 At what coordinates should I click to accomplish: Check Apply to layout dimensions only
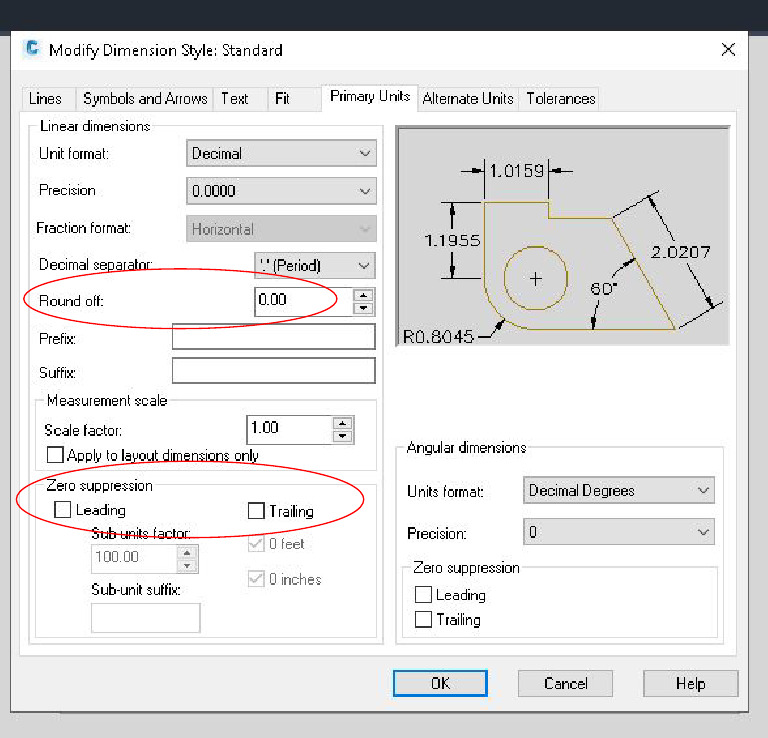(x=55, y=455)
